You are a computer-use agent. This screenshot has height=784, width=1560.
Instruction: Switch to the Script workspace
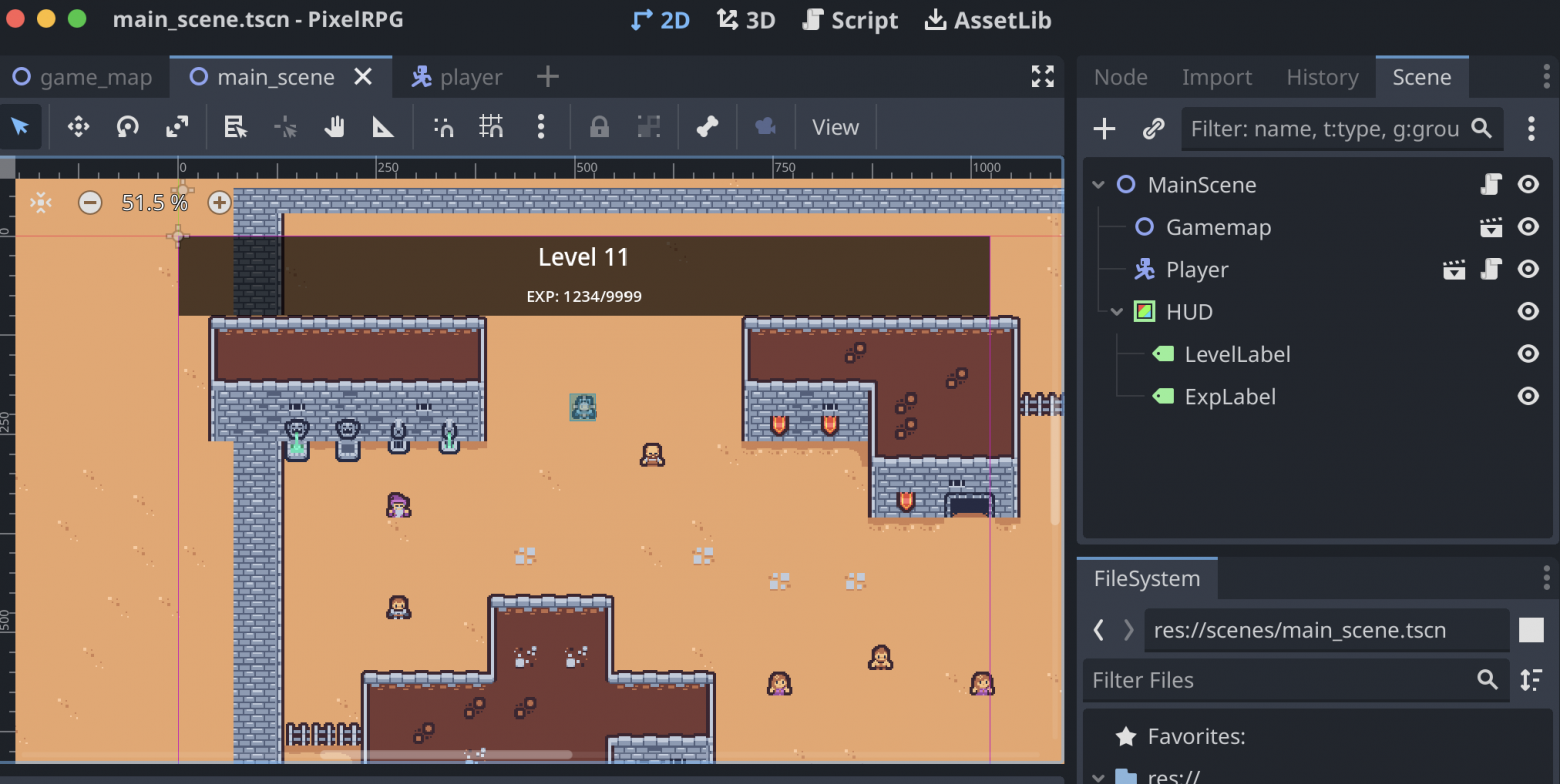pos(851,20)
